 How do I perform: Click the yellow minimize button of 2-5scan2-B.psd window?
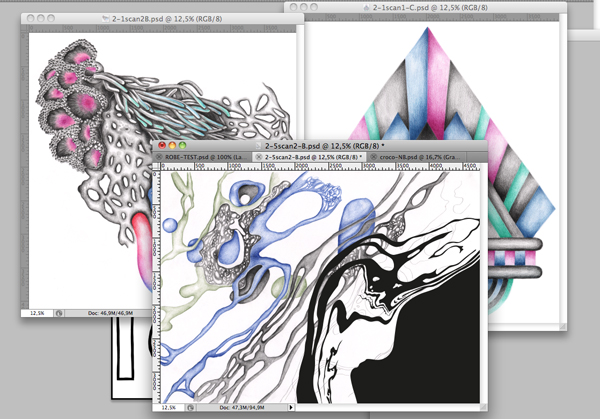tap(172, 145)
